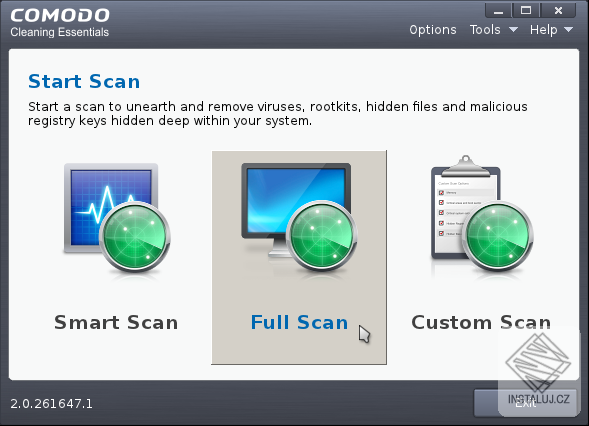Click the version number 2.0.261647.1
Screen dimensions: 589x426
51,404
